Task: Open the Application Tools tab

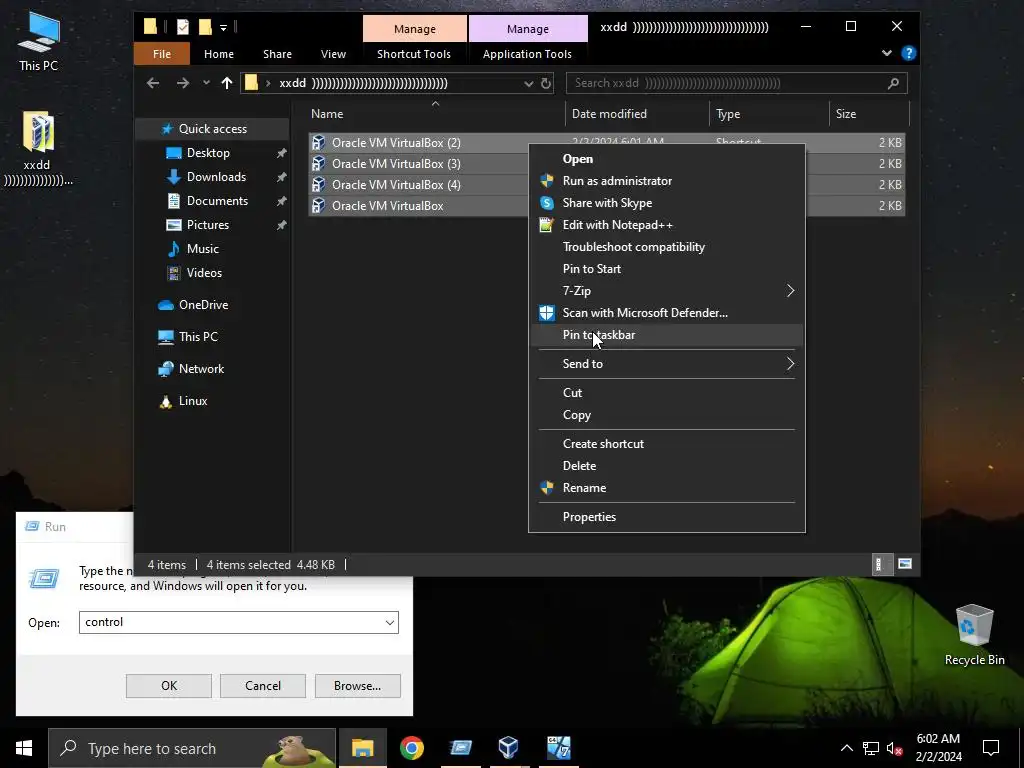Action: [527, 54]
